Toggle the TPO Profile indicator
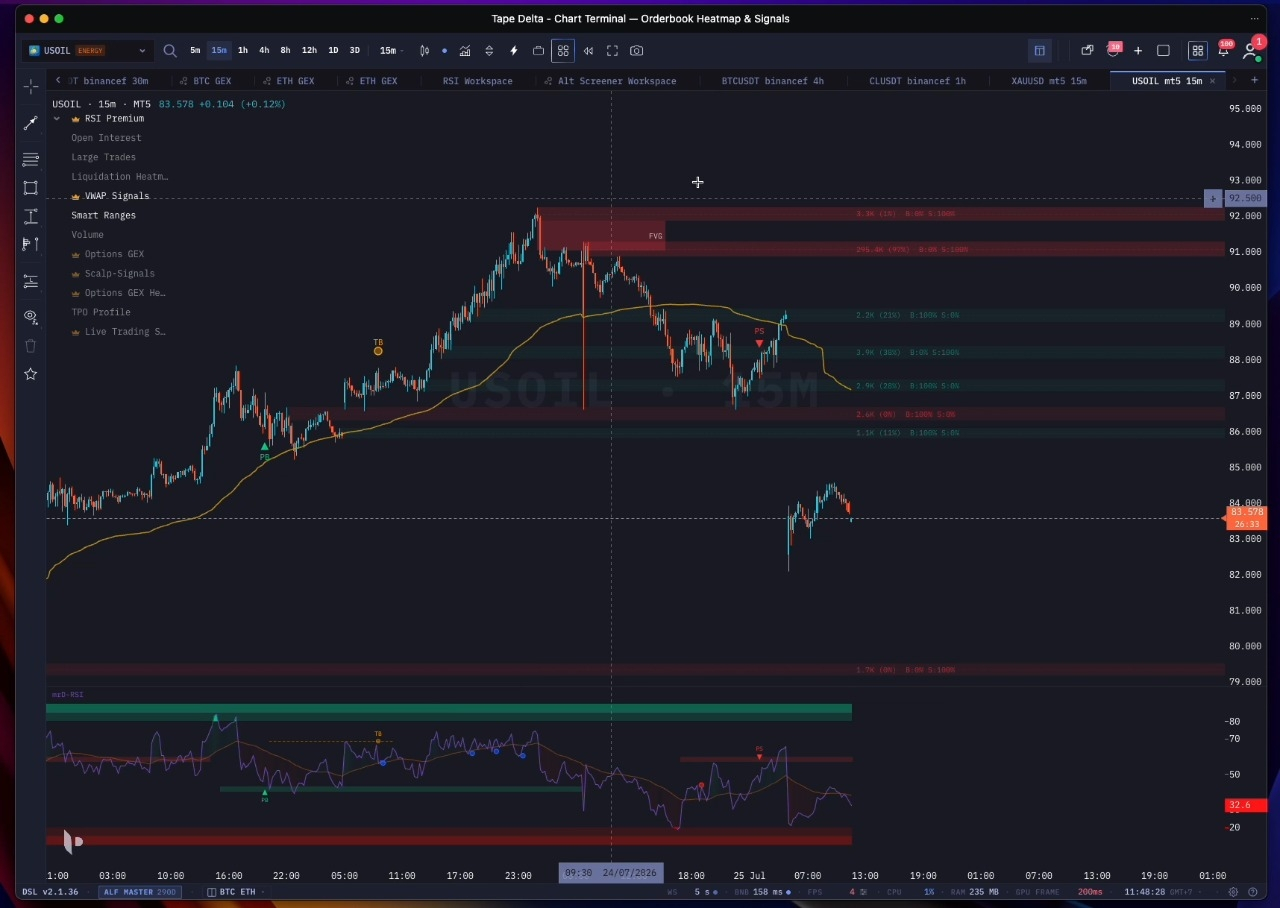This screenshot has height=908, width=1280. click(x=101, y=312)
